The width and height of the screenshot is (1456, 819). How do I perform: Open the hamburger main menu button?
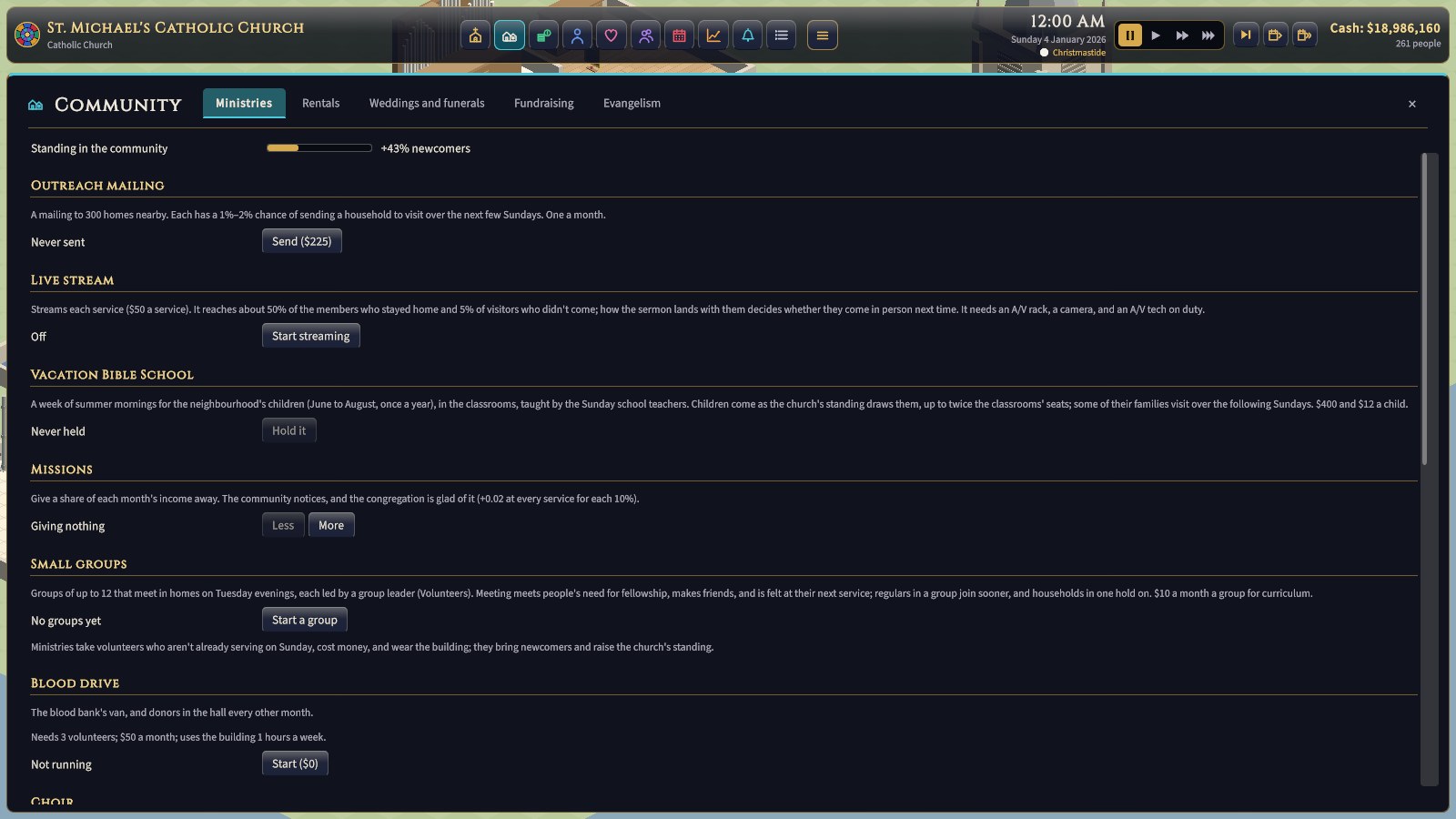coord(823,35)
